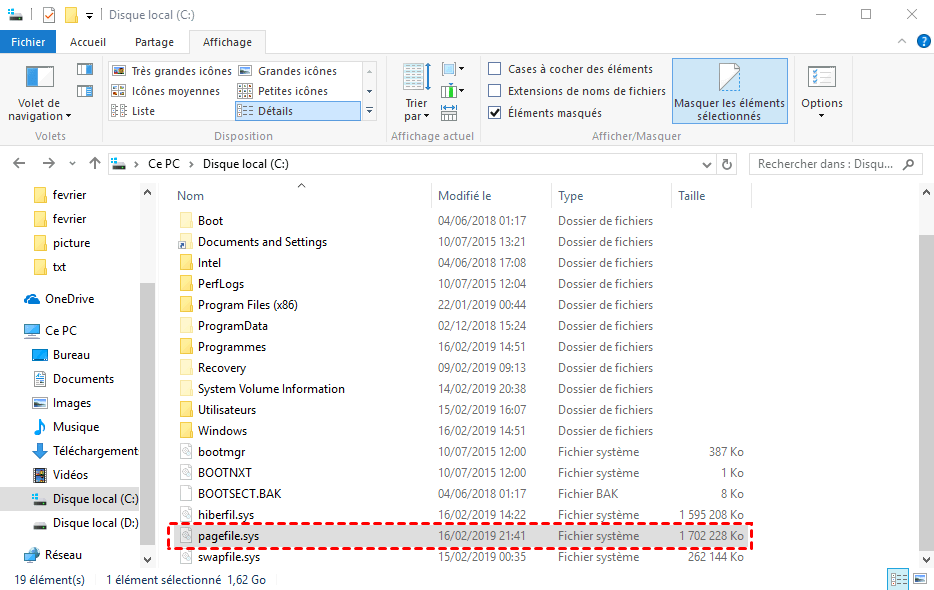Open the quick access toolbar customize arrow
Viewport: 934px width, 590px height.
[89, 16]
